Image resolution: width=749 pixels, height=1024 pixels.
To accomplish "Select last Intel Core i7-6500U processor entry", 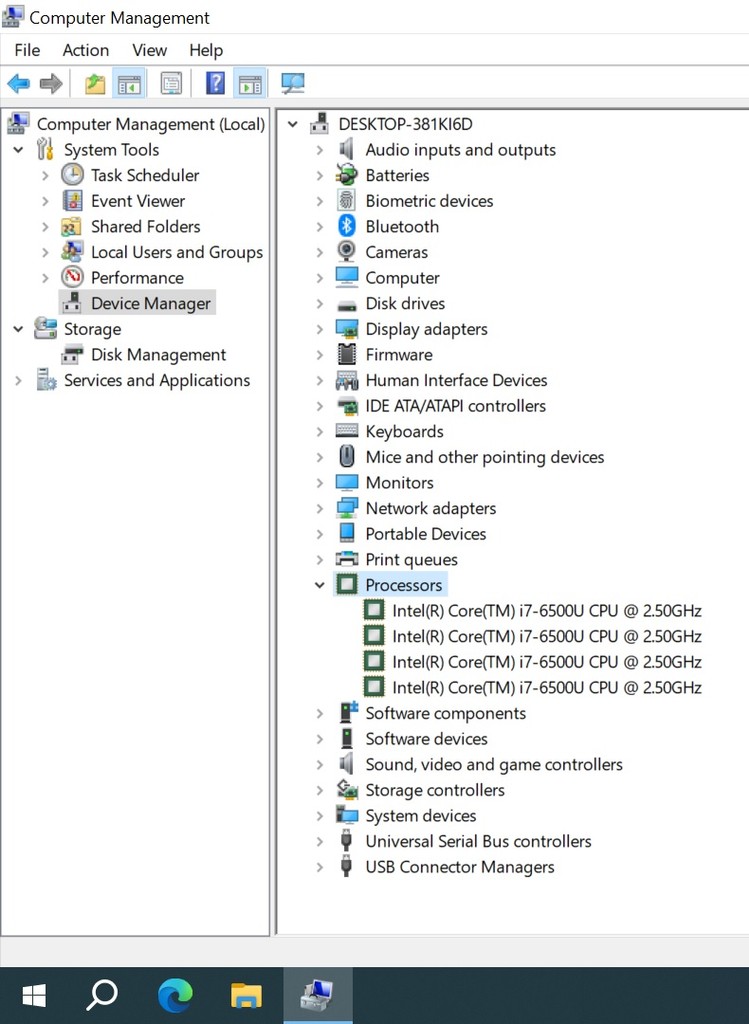I will coord(547,687).
